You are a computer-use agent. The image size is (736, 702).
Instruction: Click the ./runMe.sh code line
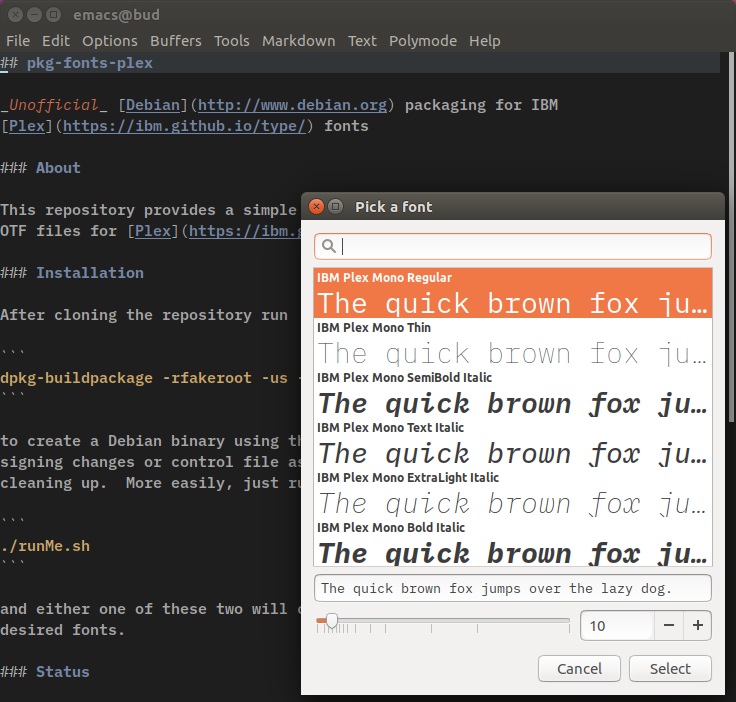45,546
